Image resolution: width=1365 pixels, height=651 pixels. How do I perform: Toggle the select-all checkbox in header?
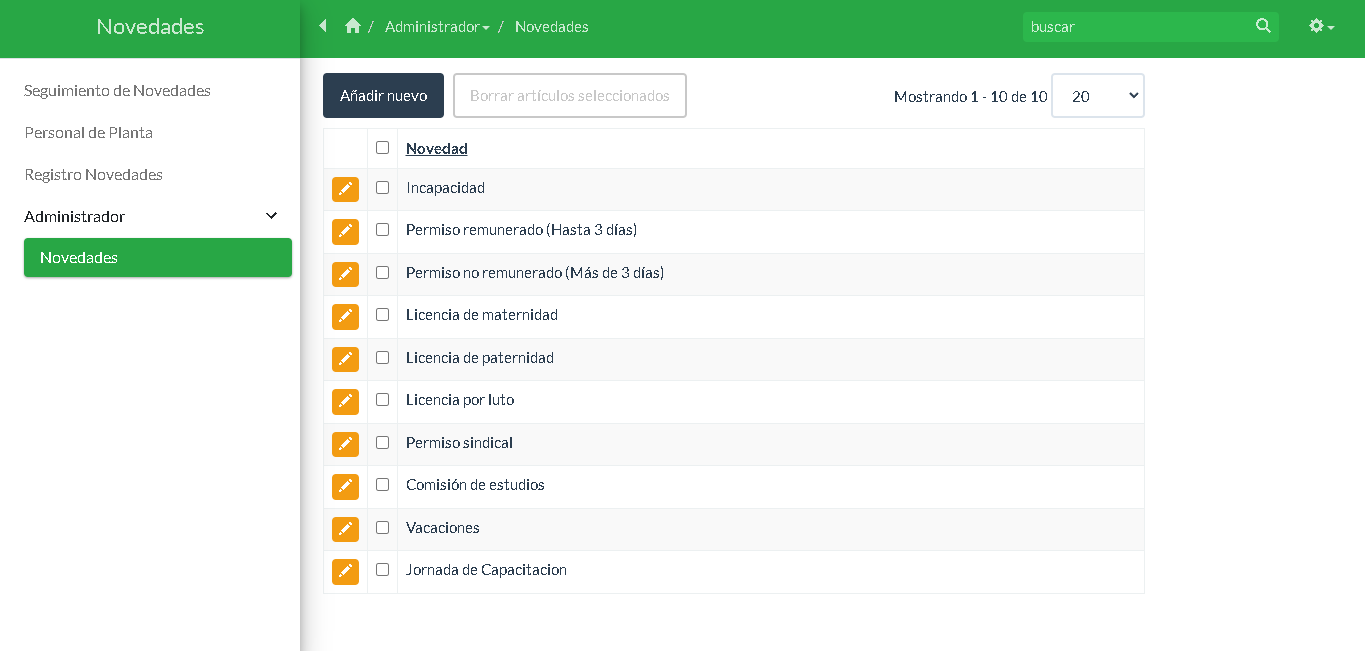click(382, 148)
